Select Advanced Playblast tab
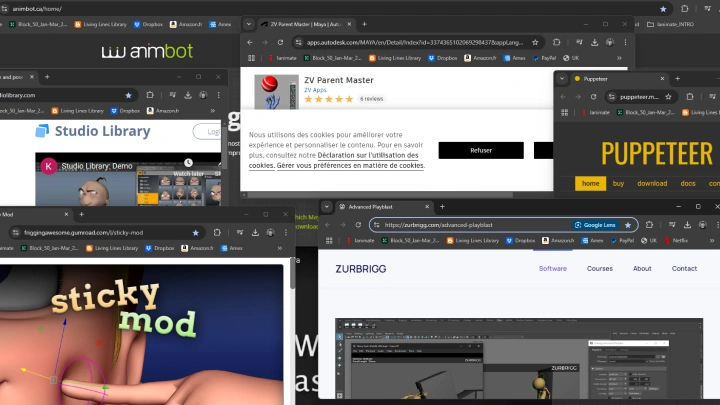The height and width of the screenshot is (405, 720). coord(383,207)
